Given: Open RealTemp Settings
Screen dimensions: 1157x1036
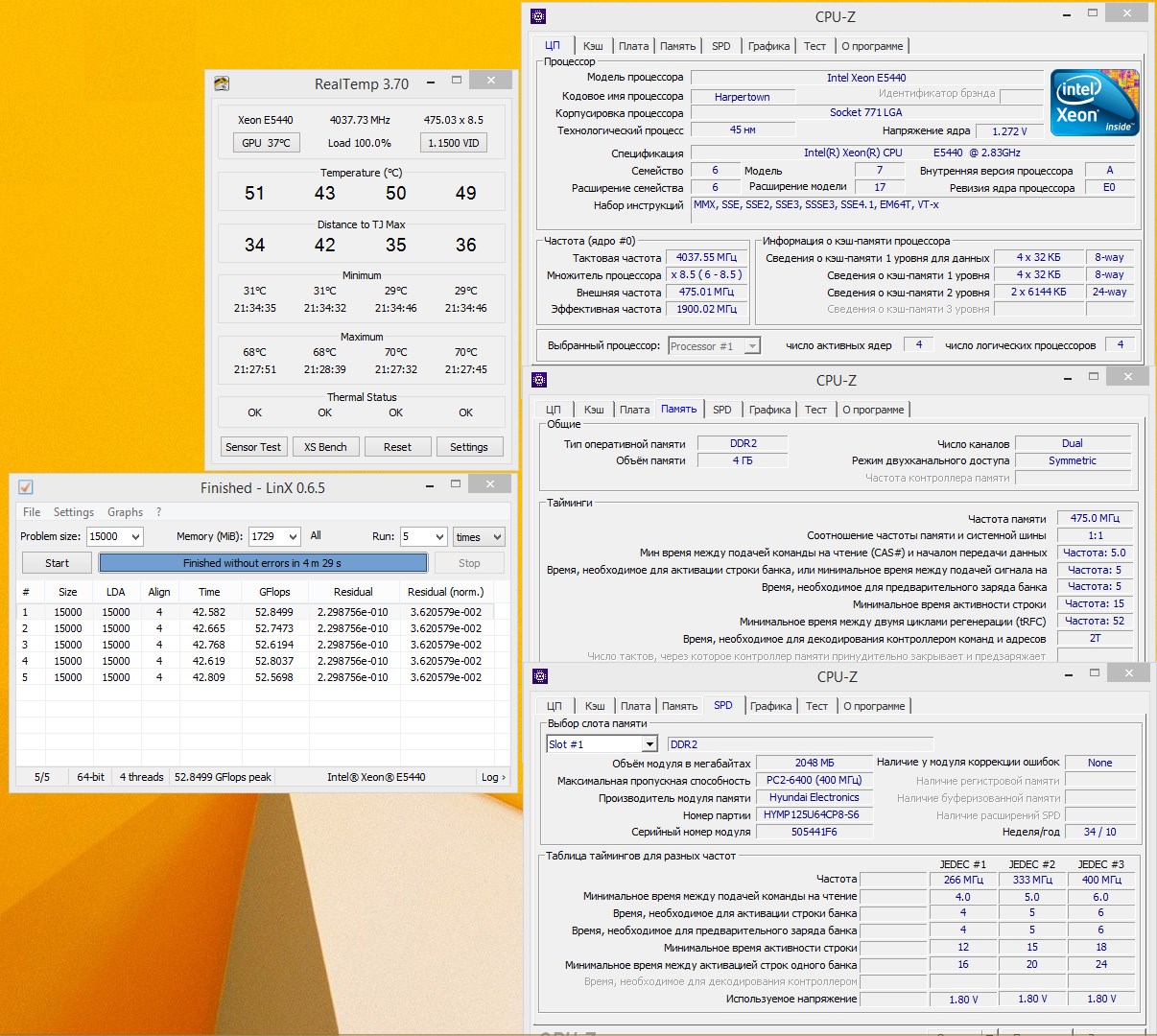Looking at the screenshot, I should 468,447.
